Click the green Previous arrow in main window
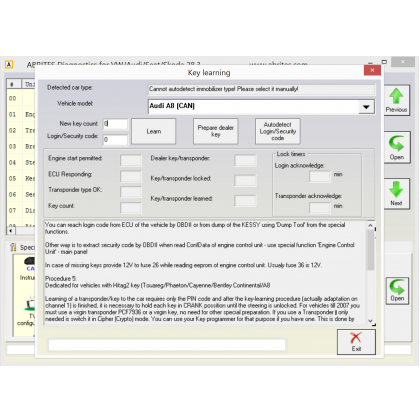This screenshot has height=420, width=420. point(396,101)
